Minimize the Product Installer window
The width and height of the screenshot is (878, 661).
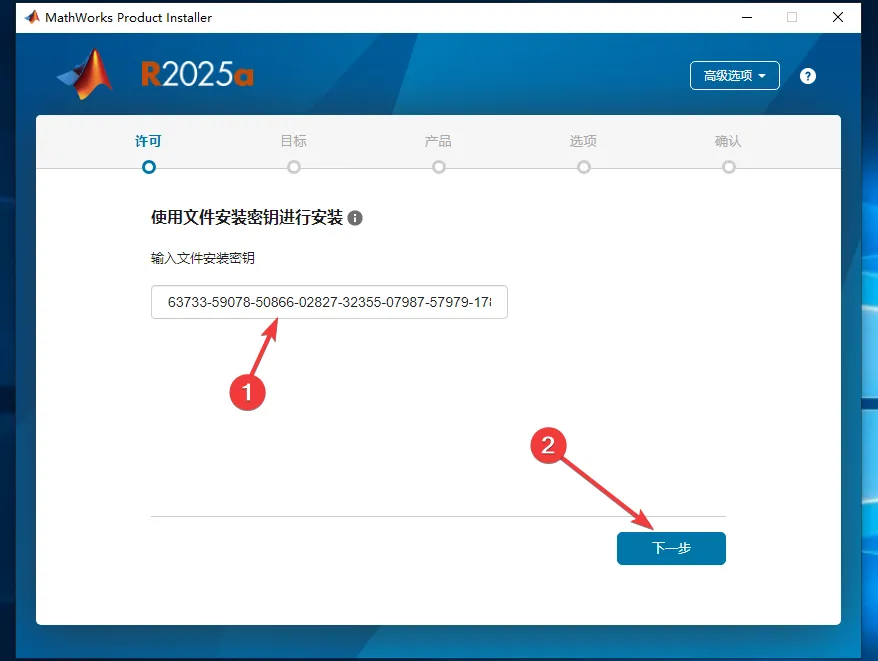click(745, 17)
